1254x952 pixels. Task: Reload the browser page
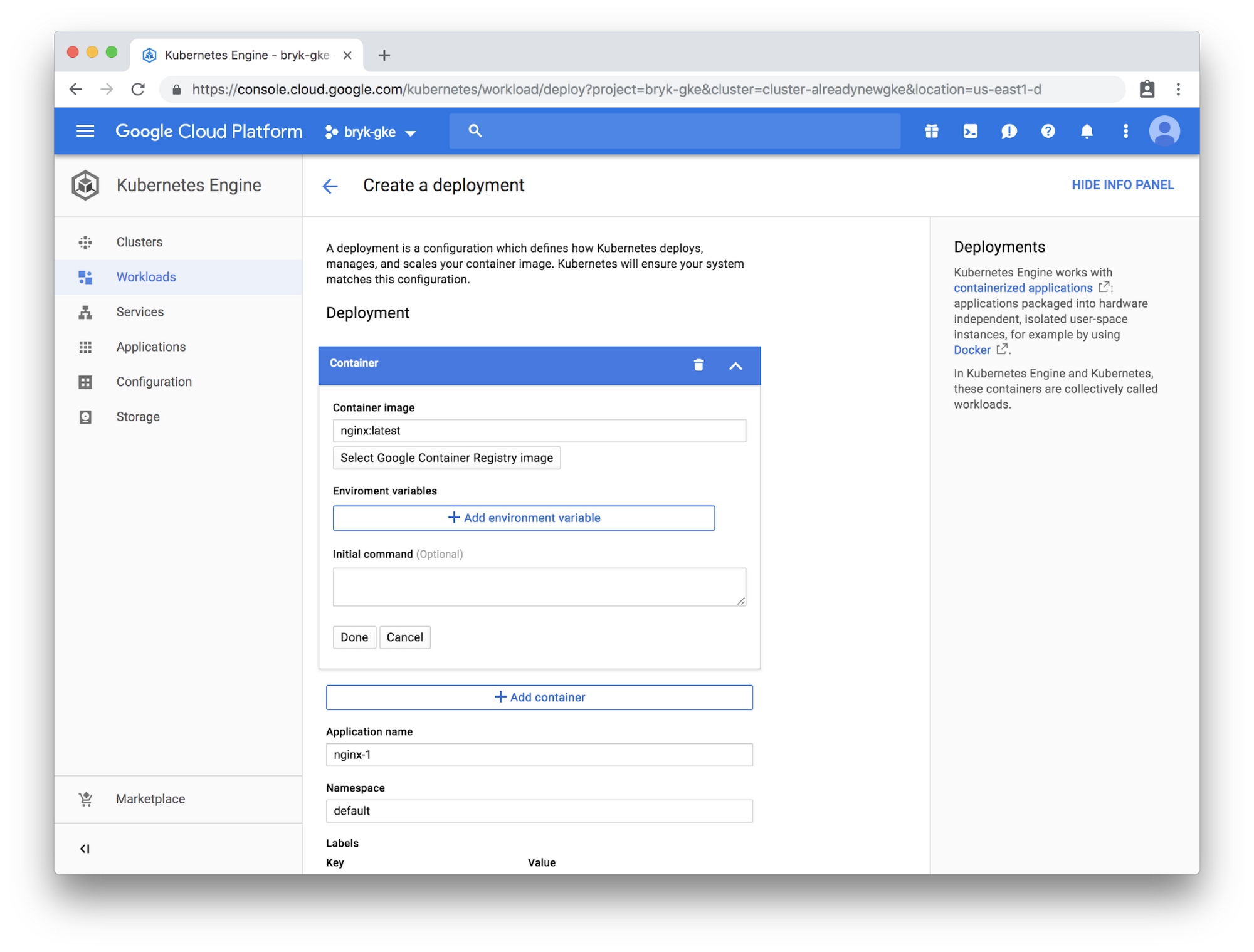click(x=138, y=89)
